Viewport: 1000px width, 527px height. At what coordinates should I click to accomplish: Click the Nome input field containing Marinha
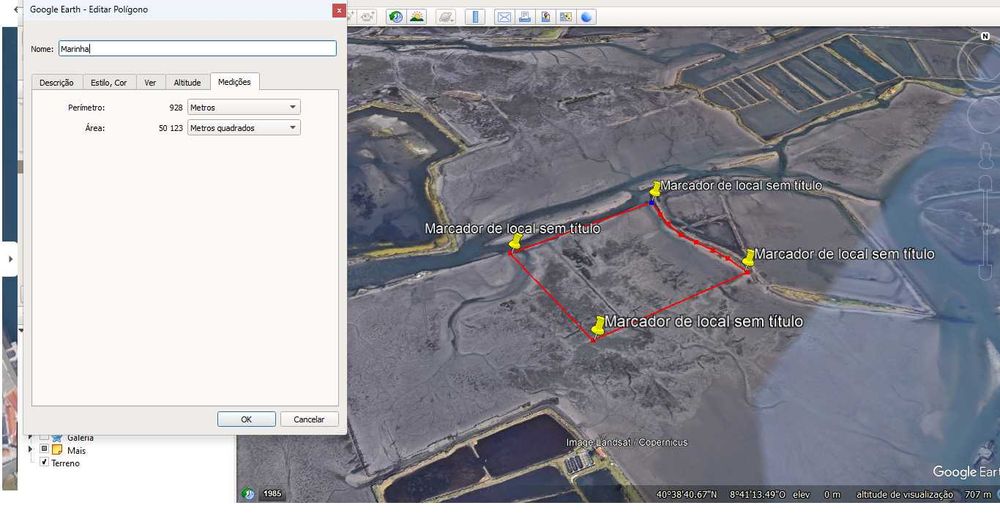[198, 48]
